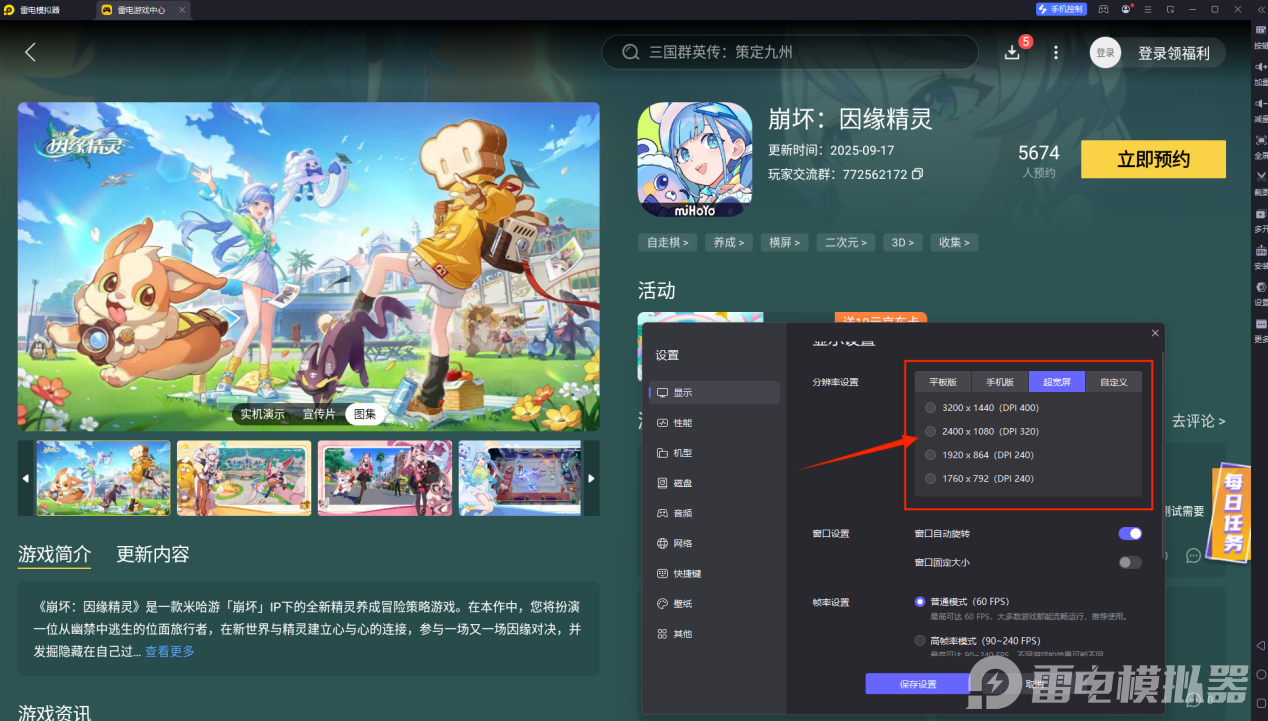Click the 去评论 link
Image resolution: width=1268 pixels, height=721 pixels.
[1199, 421]
